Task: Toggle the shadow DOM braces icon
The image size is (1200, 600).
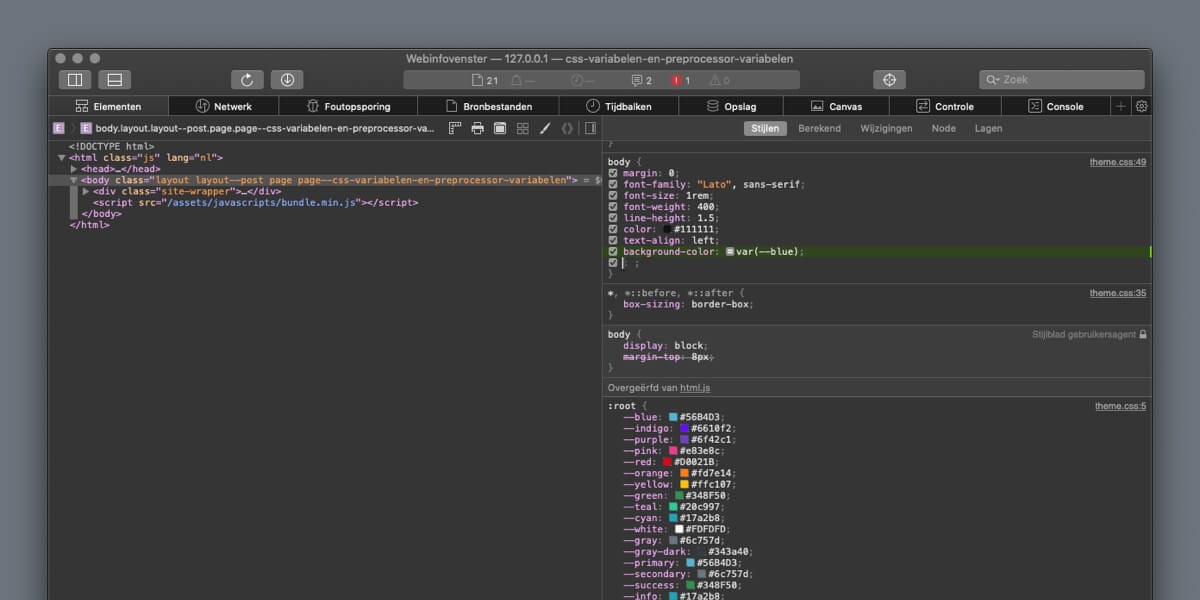Action: pyautogui.click(x=567, y=128)
